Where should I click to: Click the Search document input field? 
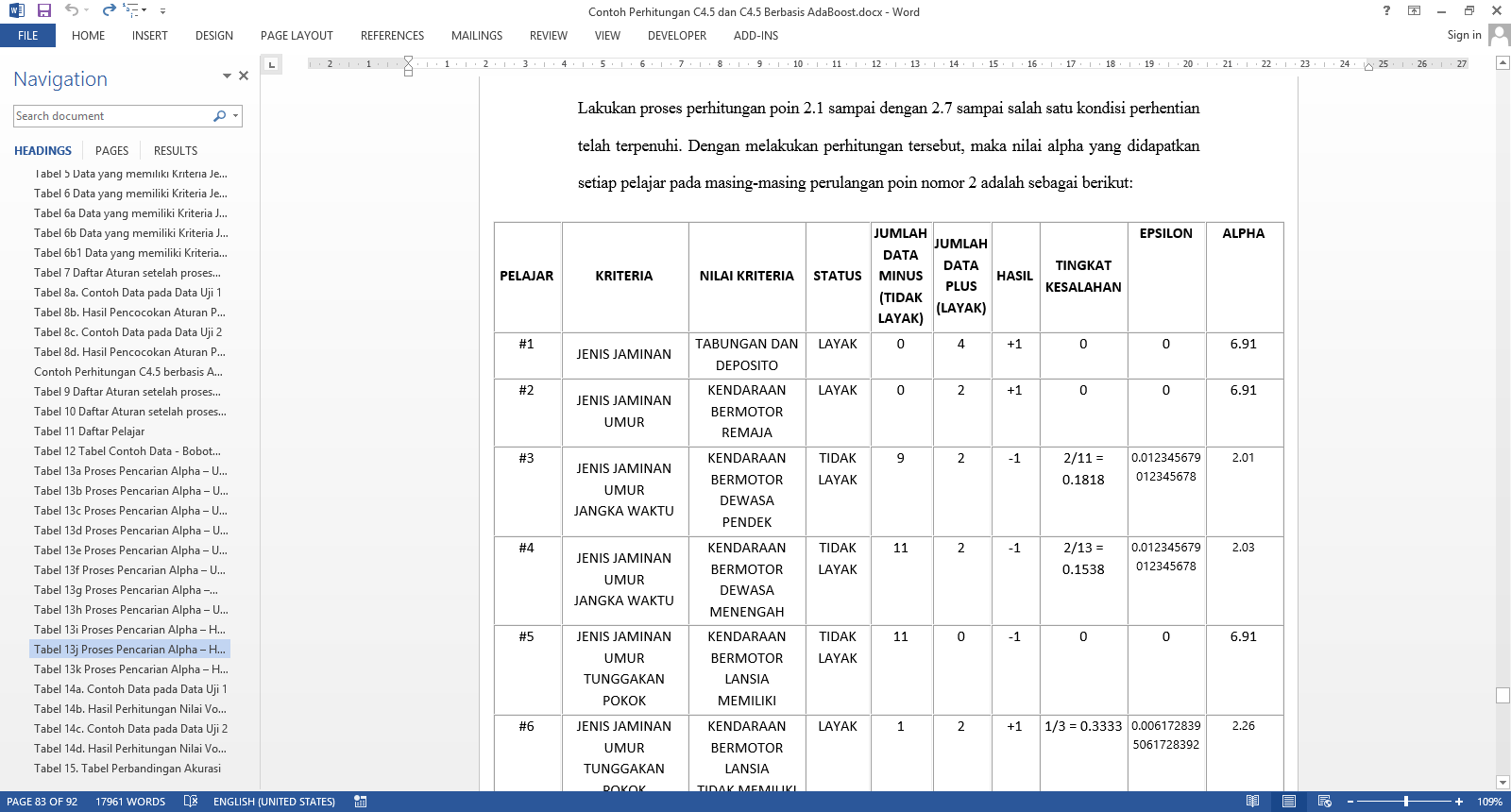point(113,116)
